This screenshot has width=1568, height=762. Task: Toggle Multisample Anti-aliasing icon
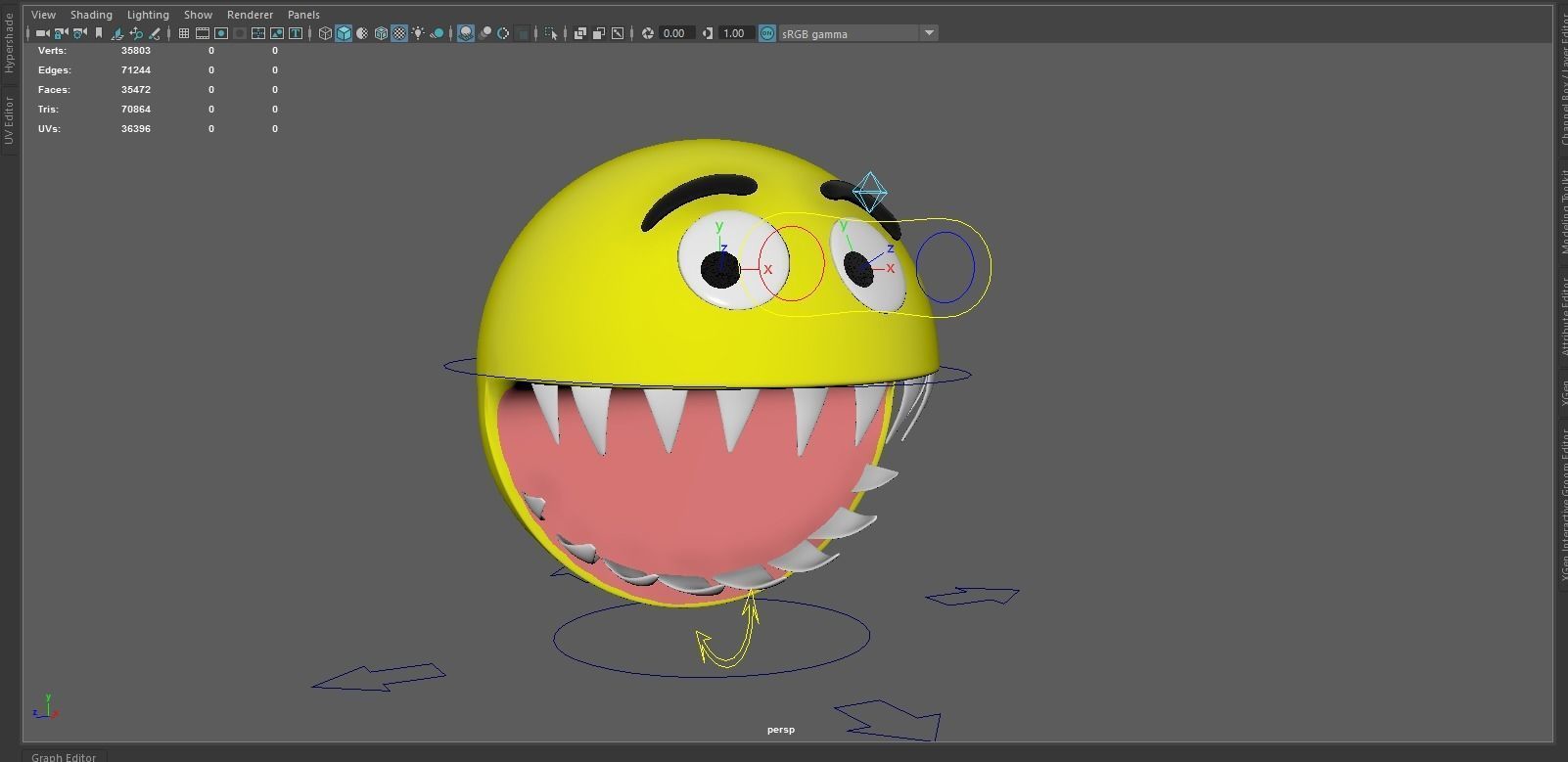tap(503, 33)
